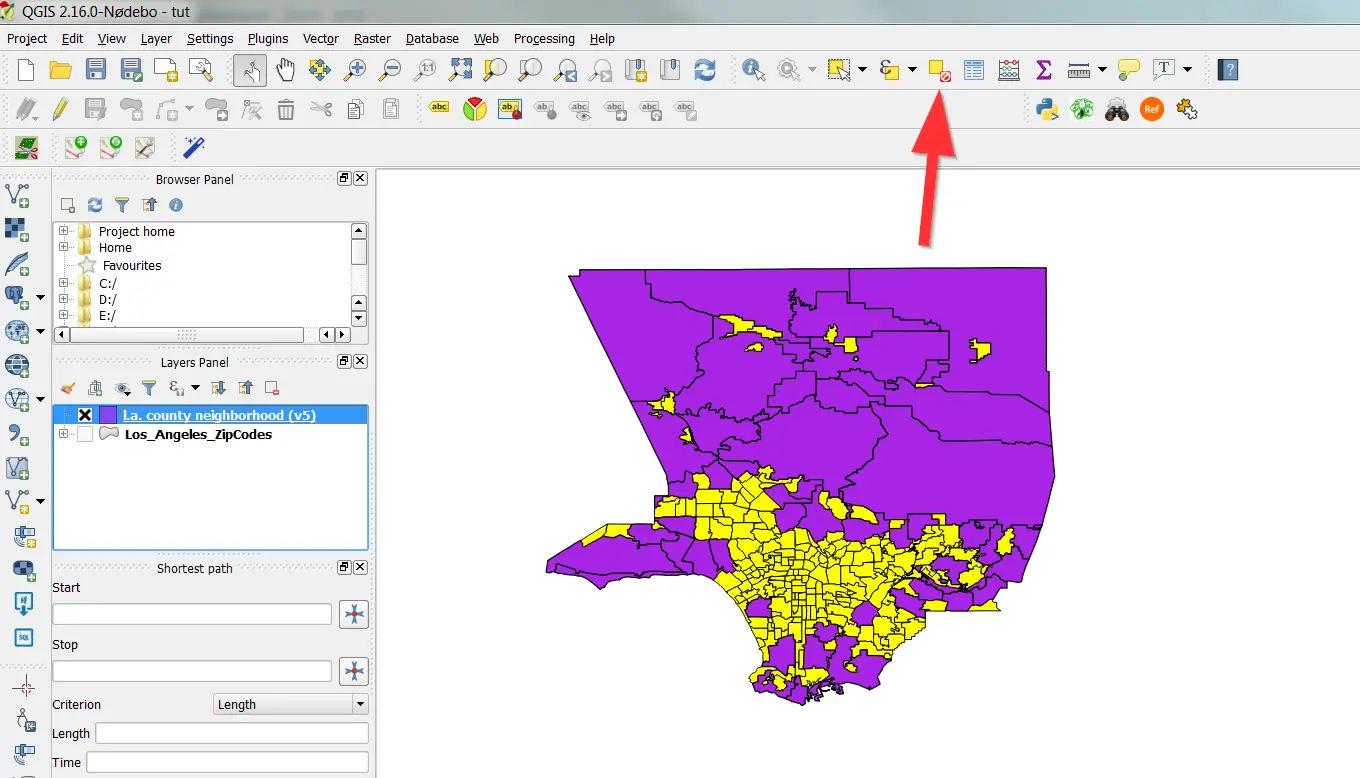Click the orange Ref plugin icon
Screen dimensions: 1360x778
[1152, 110]
